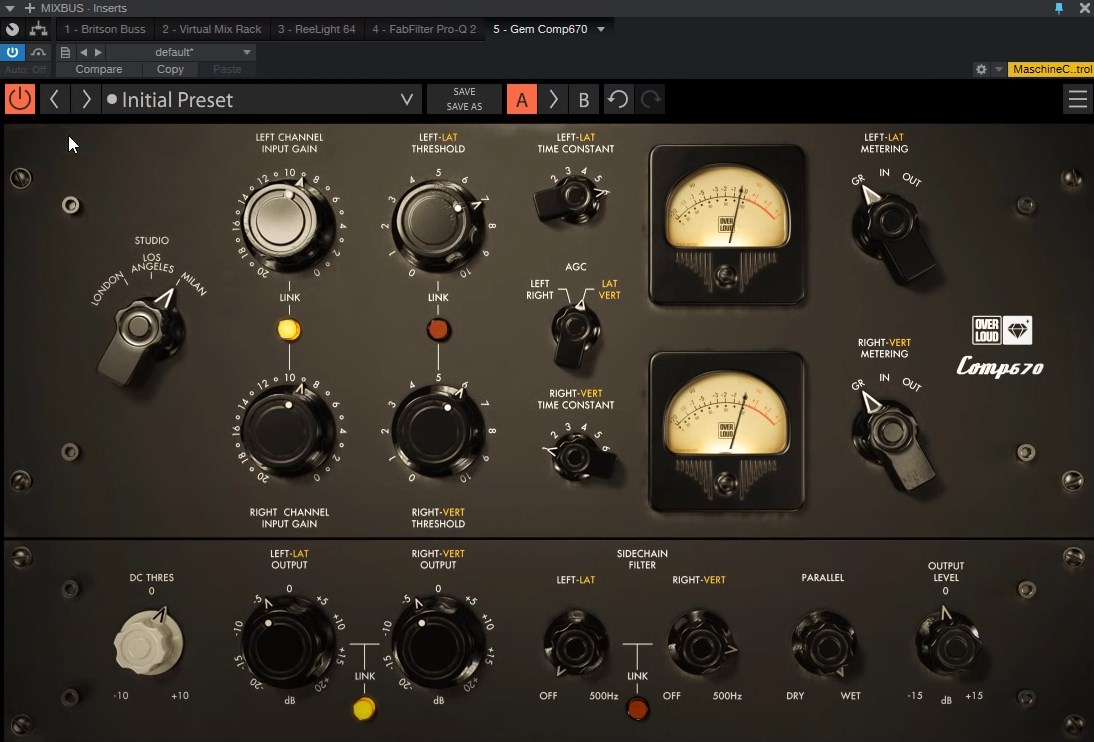The width and height of the screenshot is (1094, 742).
Task: Go to the previous preset arrow
Action: tap(54, 99)
